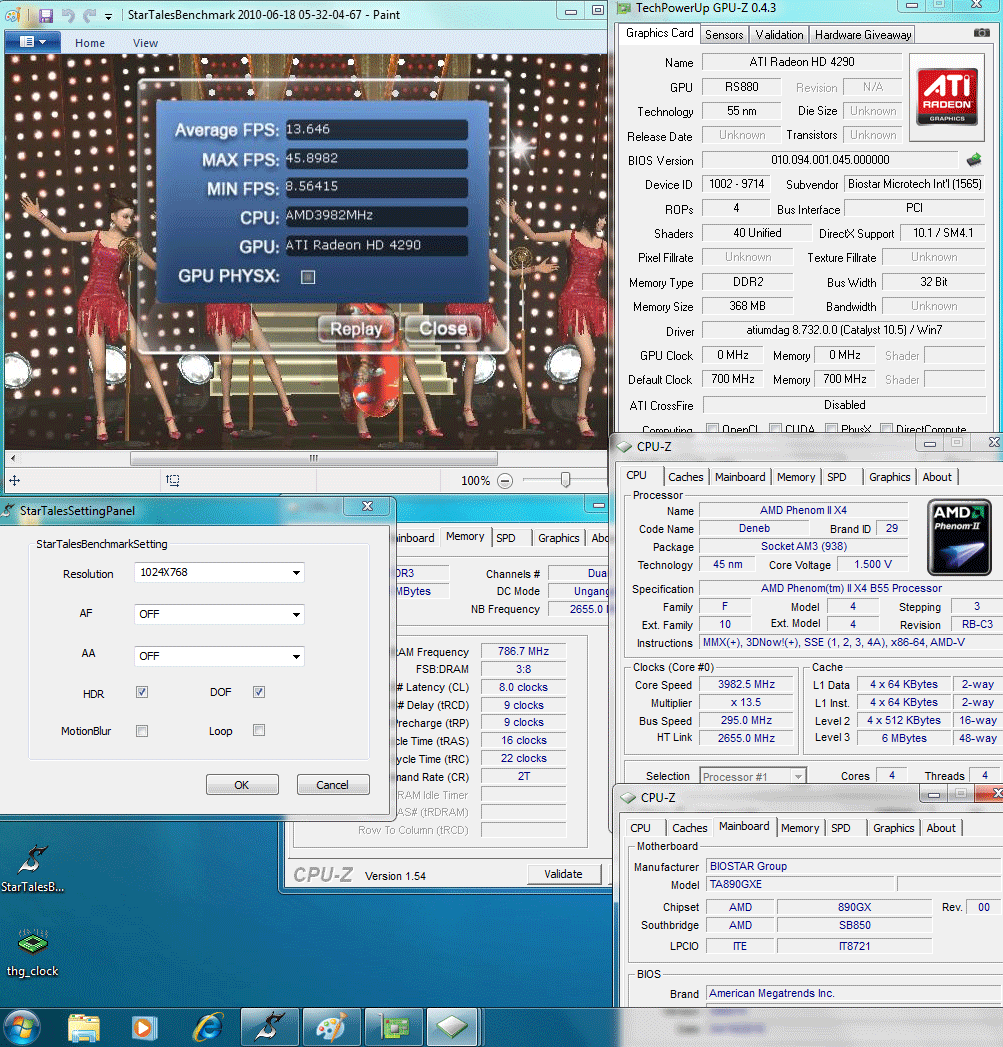
Task: Enable the Loop checkbox
Action: pyautogui.click(x=259, y=730)
